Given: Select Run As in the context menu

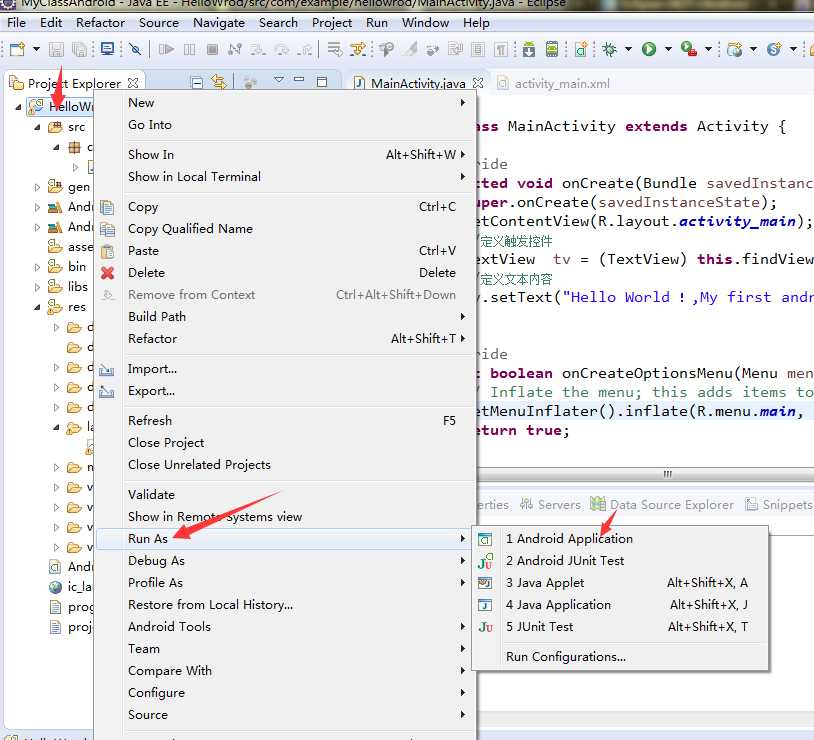Looking at the screenshot, I should click(x=148, y=539).
